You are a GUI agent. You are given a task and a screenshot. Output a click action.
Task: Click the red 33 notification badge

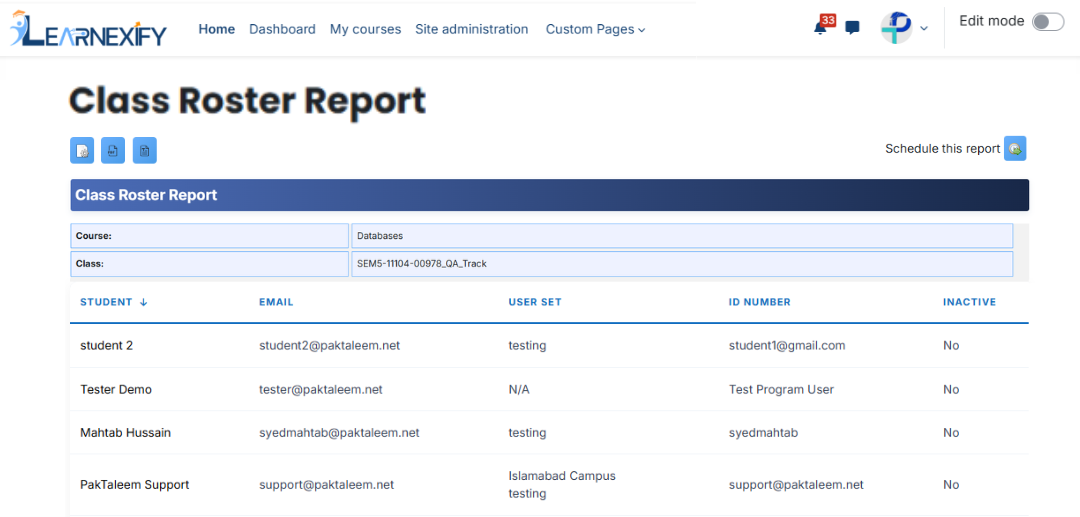click(828, 21)
